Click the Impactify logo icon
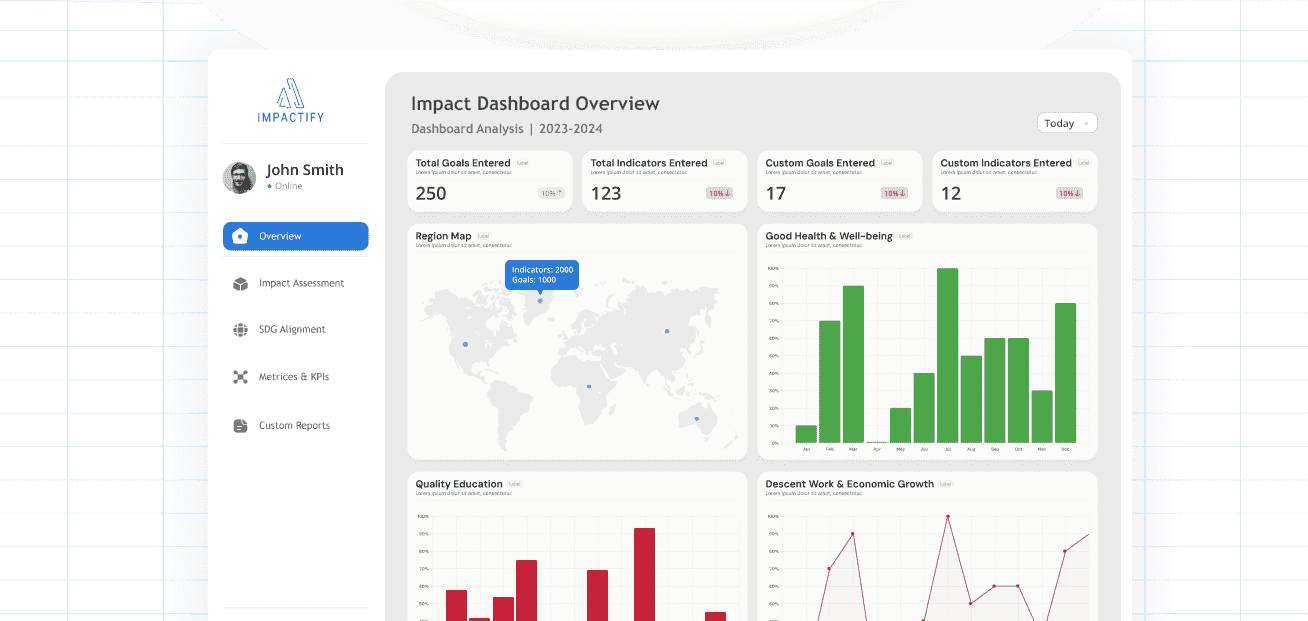The height and width of the screenshot is (621, 1308). (290, 93)
